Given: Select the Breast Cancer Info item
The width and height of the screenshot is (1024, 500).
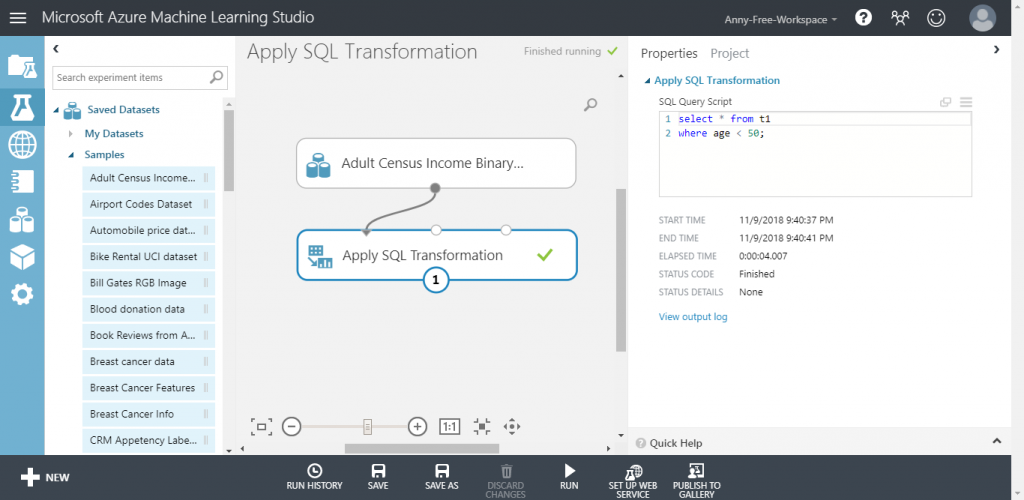Looking at the screenshot, I should [148, 414].
